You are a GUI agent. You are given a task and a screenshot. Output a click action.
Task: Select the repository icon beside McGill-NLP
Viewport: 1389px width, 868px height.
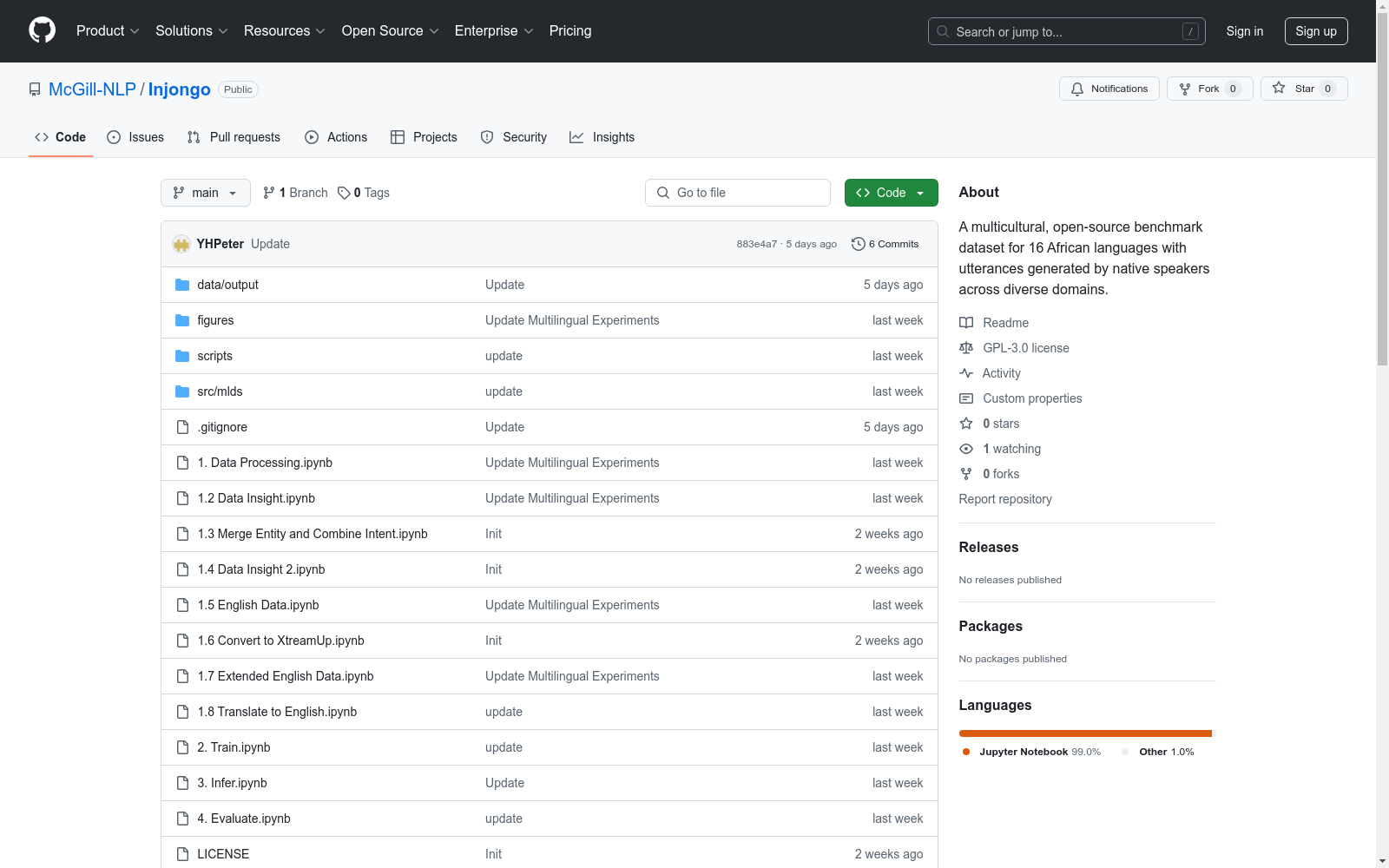click(x=35, y=89)
